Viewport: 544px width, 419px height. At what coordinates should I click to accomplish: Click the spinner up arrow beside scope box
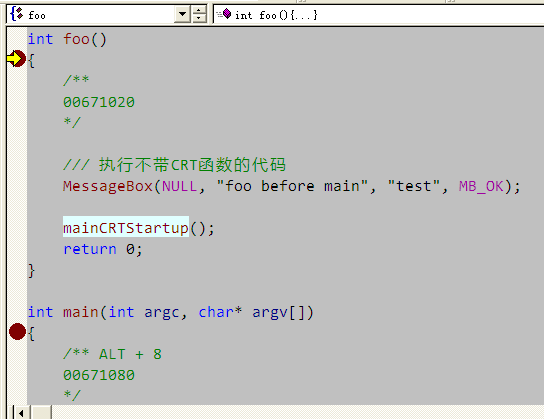199,10
